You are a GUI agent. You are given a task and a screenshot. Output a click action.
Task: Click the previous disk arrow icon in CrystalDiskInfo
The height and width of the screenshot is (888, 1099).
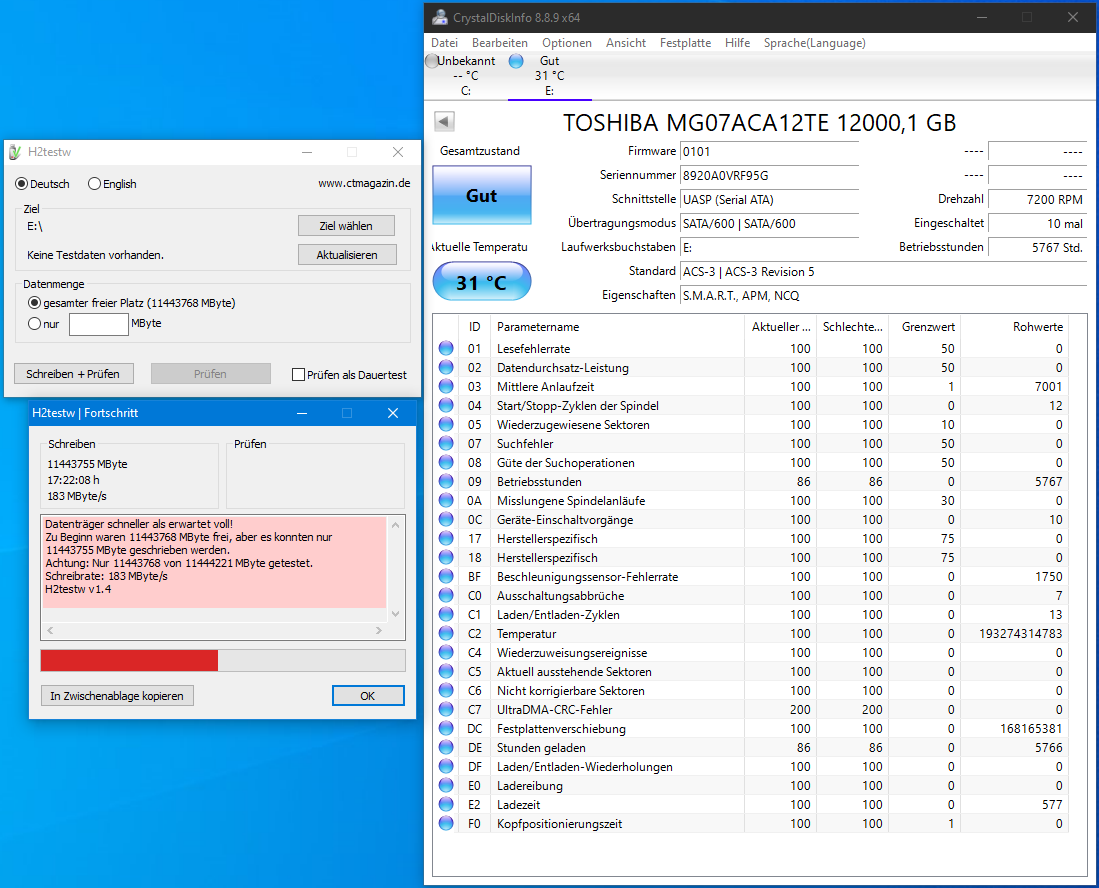coord(444,121)
